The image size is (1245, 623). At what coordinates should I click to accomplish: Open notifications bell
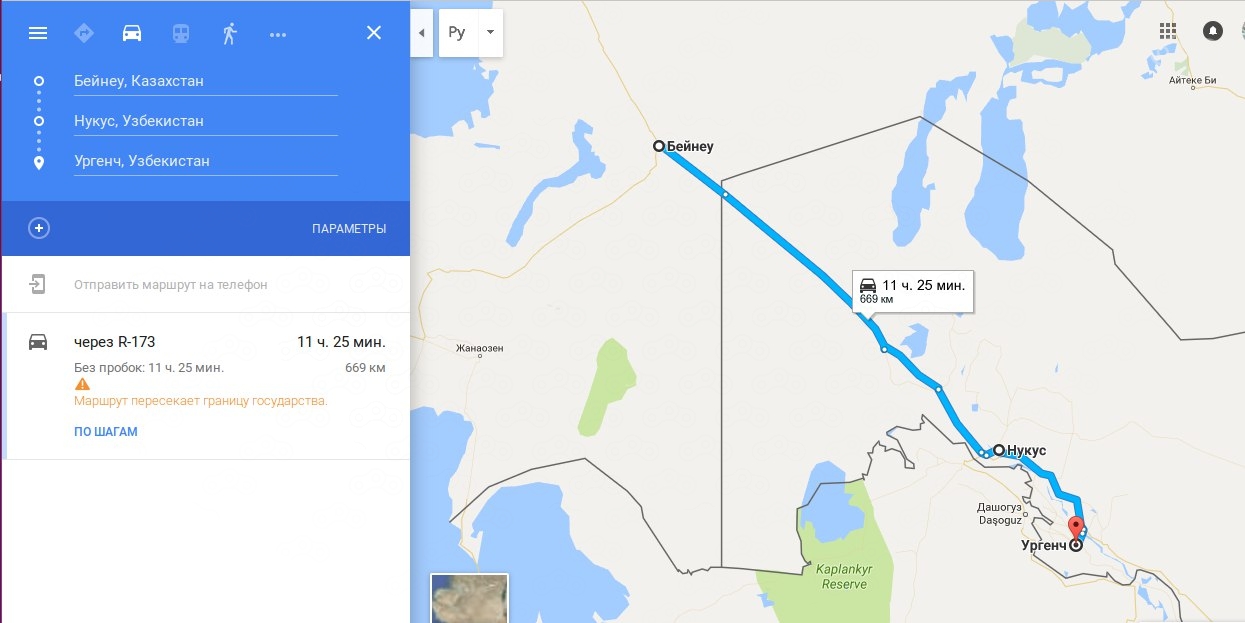point(1213,31)
